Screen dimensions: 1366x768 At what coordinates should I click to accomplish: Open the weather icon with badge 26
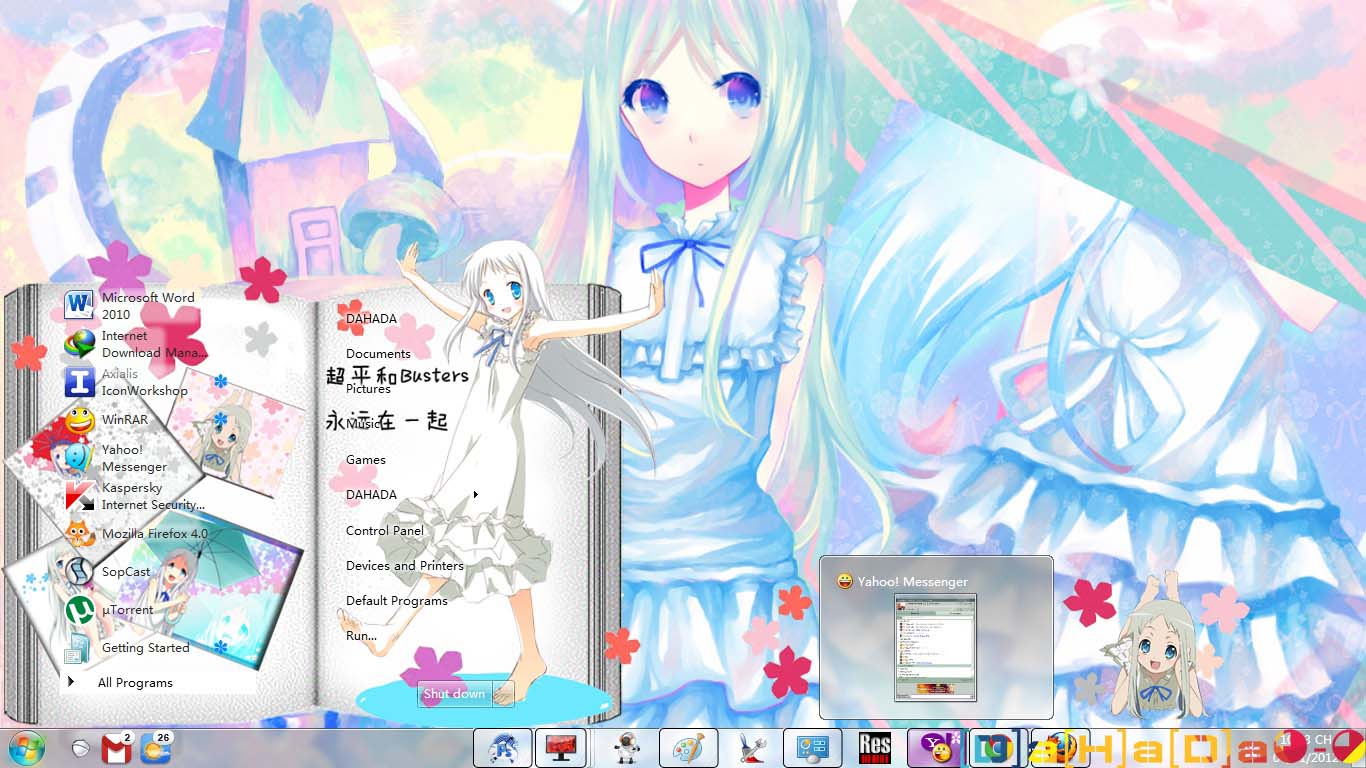pos(156,748)
